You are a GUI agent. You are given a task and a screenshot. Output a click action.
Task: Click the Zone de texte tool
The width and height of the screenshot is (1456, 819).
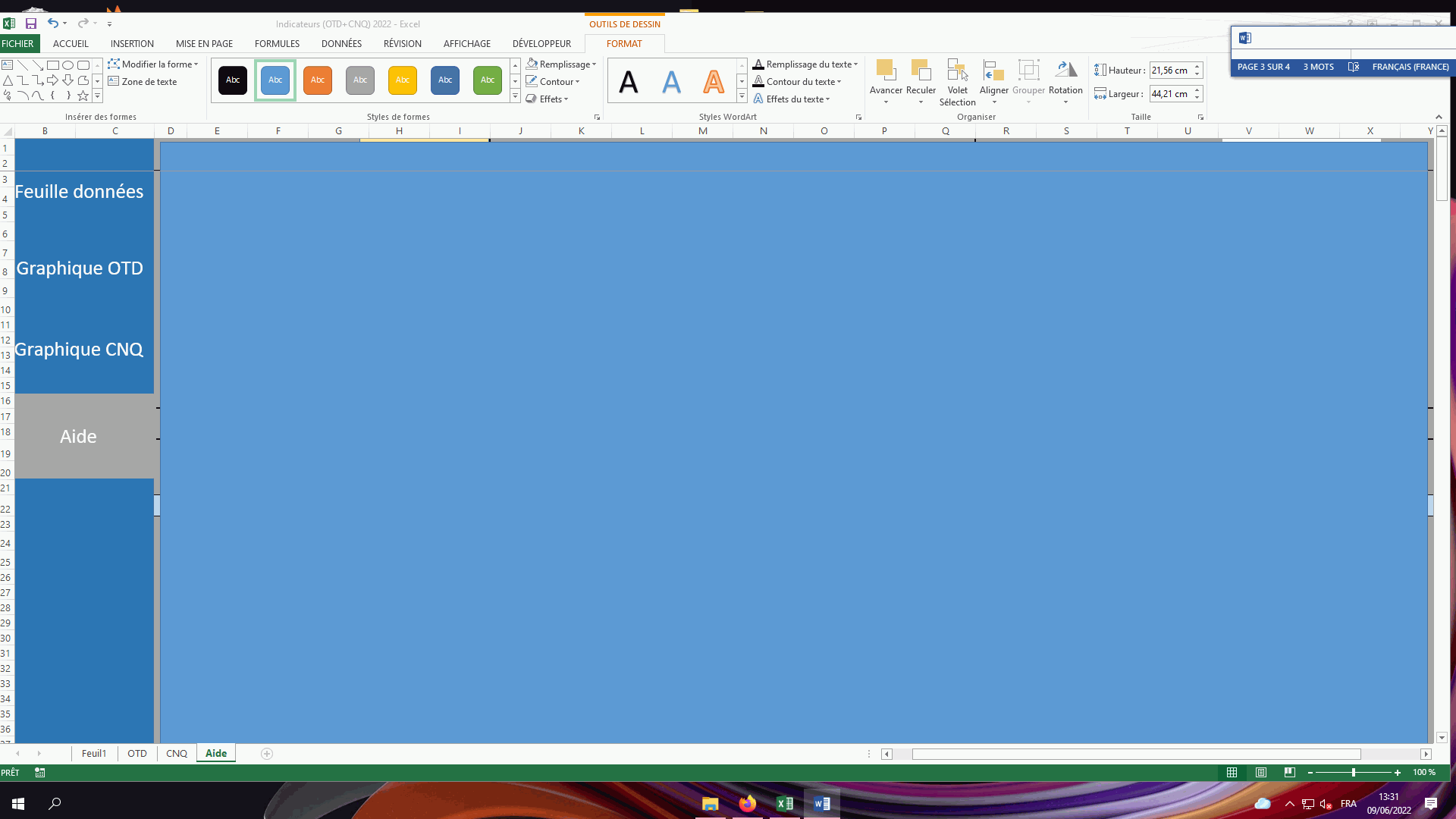tap(143, 82)
